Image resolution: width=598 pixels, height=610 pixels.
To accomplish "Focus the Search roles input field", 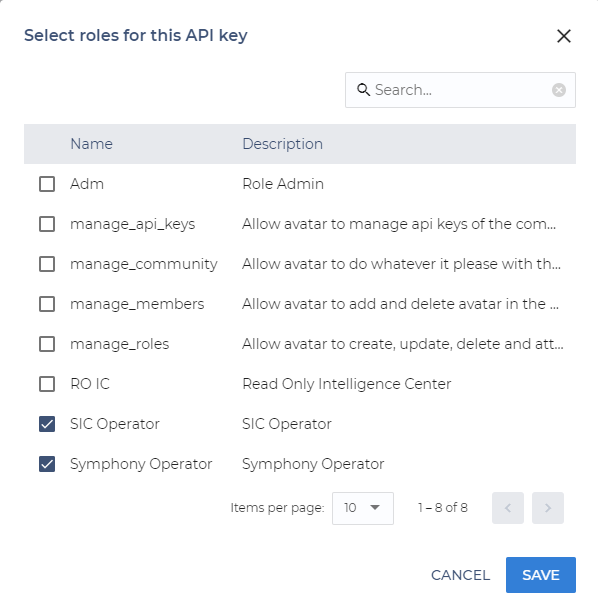I will click(460, 90).
